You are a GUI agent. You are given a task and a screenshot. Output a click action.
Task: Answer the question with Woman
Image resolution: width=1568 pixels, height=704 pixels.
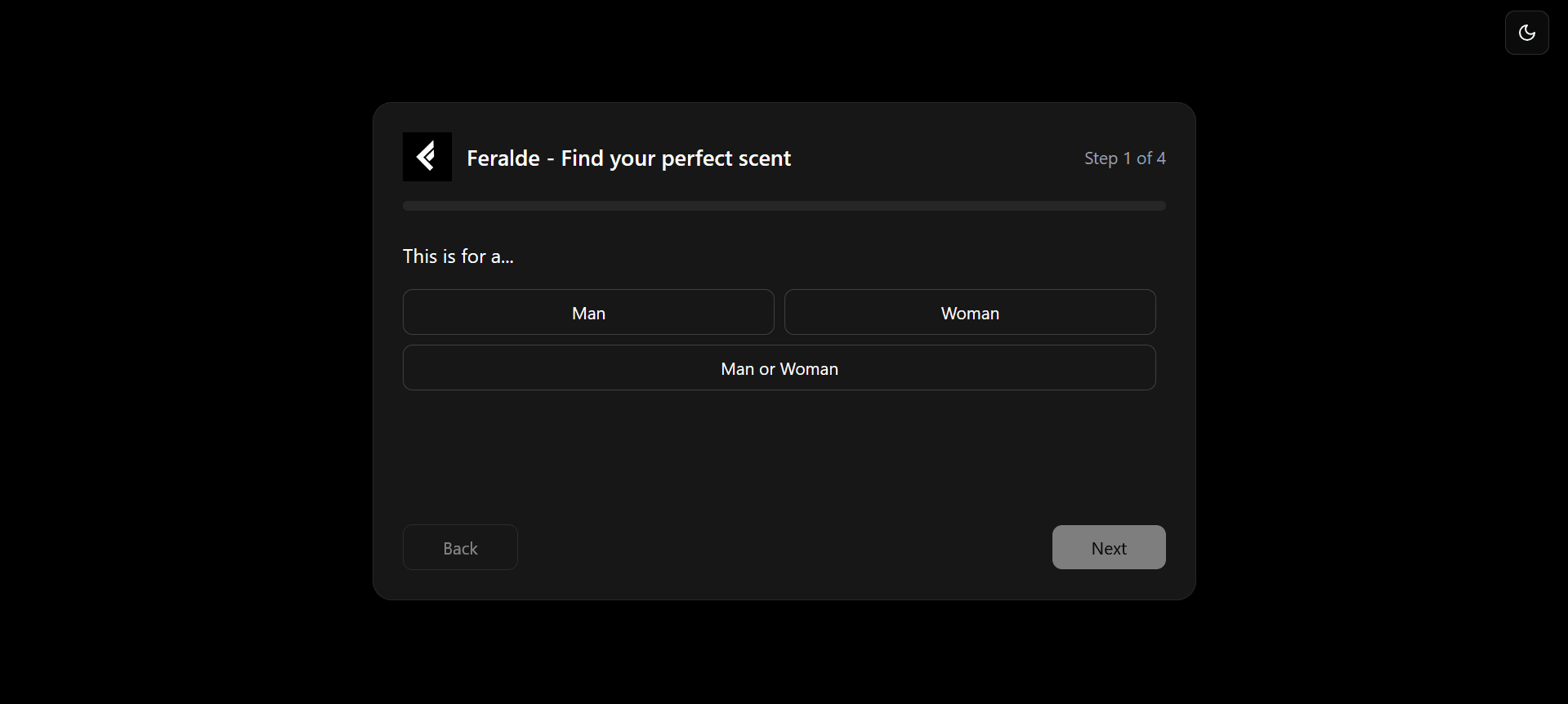(x=970, y=312)
